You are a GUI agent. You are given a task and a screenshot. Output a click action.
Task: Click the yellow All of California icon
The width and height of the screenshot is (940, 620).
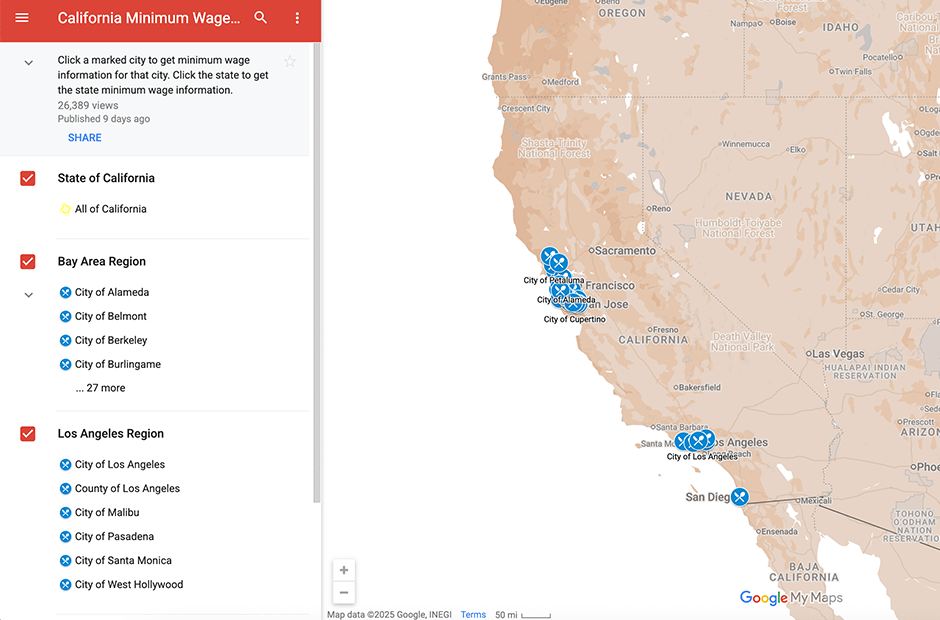click(65, 209)
